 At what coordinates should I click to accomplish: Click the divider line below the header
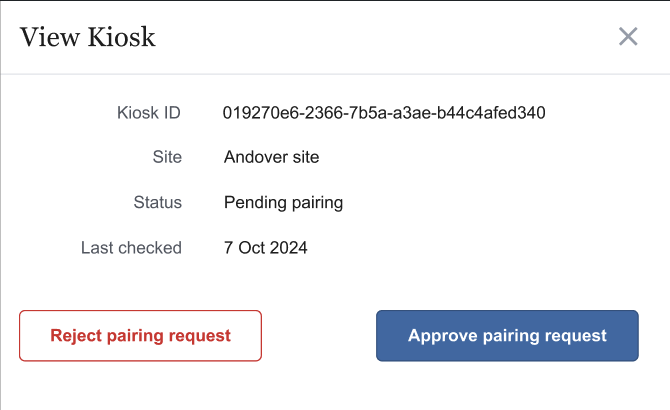[x=335, y=74]
